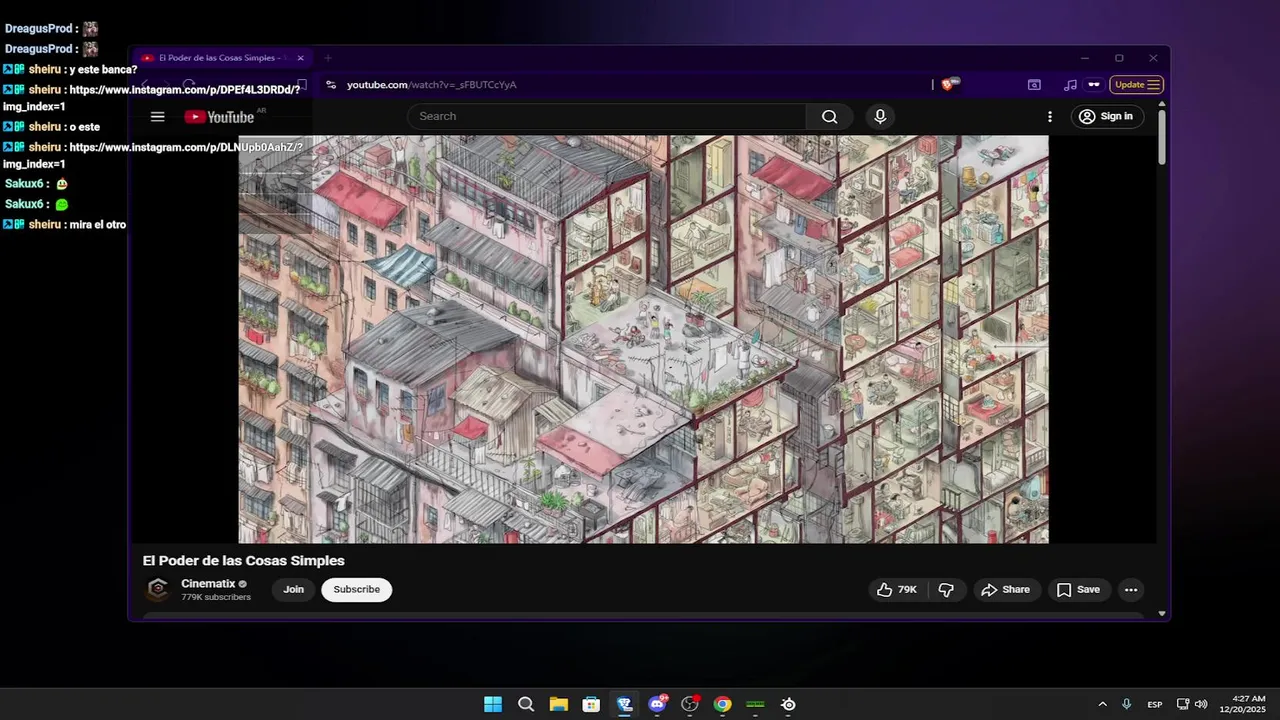Switch to Brave browser in taskbar
Image resolution: width=1280 pixels, height=720 pixels.
click(624, 704)
